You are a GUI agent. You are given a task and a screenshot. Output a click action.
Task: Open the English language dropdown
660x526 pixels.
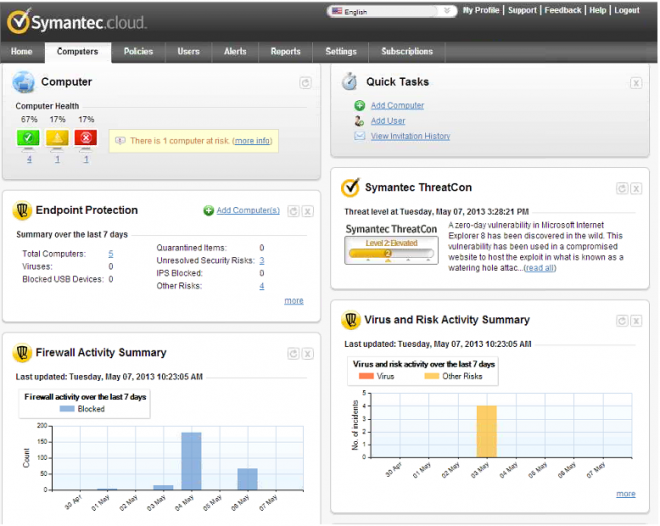[x=391, y=11]
